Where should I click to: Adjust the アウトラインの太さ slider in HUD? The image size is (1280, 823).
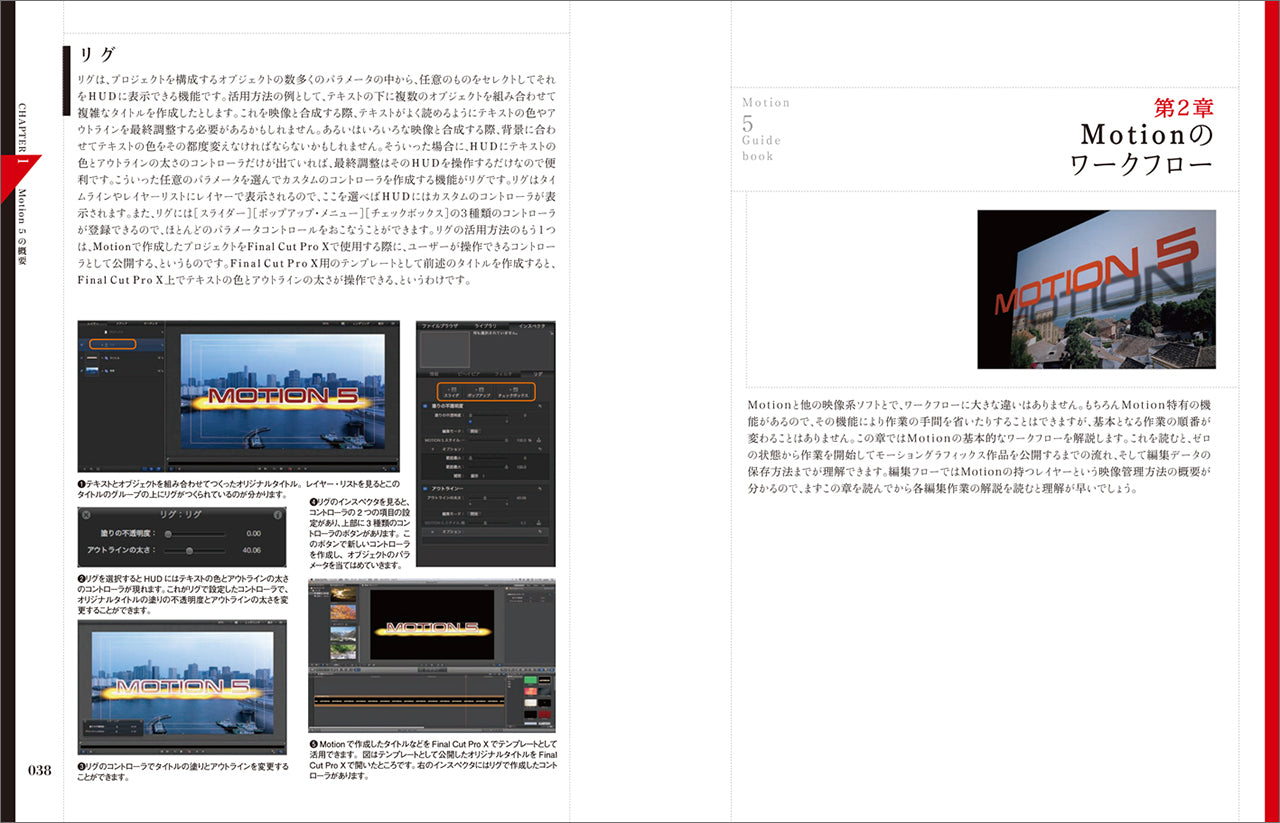pyautogui.click(x=195, y=550)
